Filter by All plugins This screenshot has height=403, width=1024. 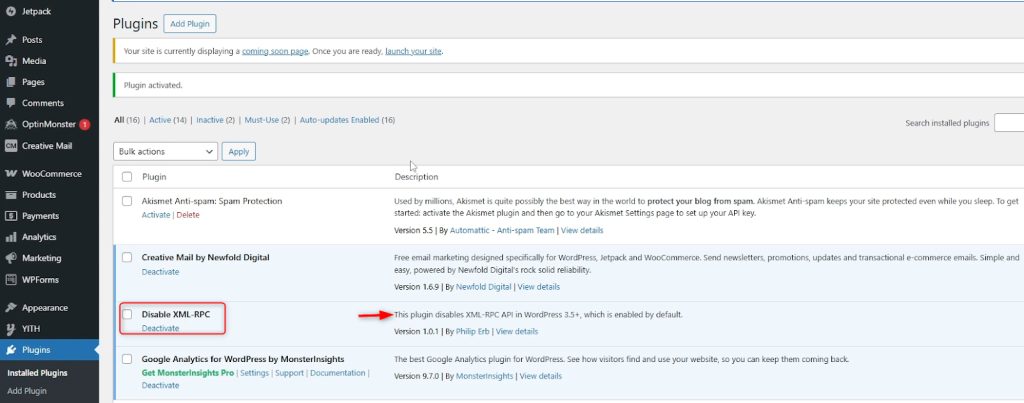click(x=119, y=120)
